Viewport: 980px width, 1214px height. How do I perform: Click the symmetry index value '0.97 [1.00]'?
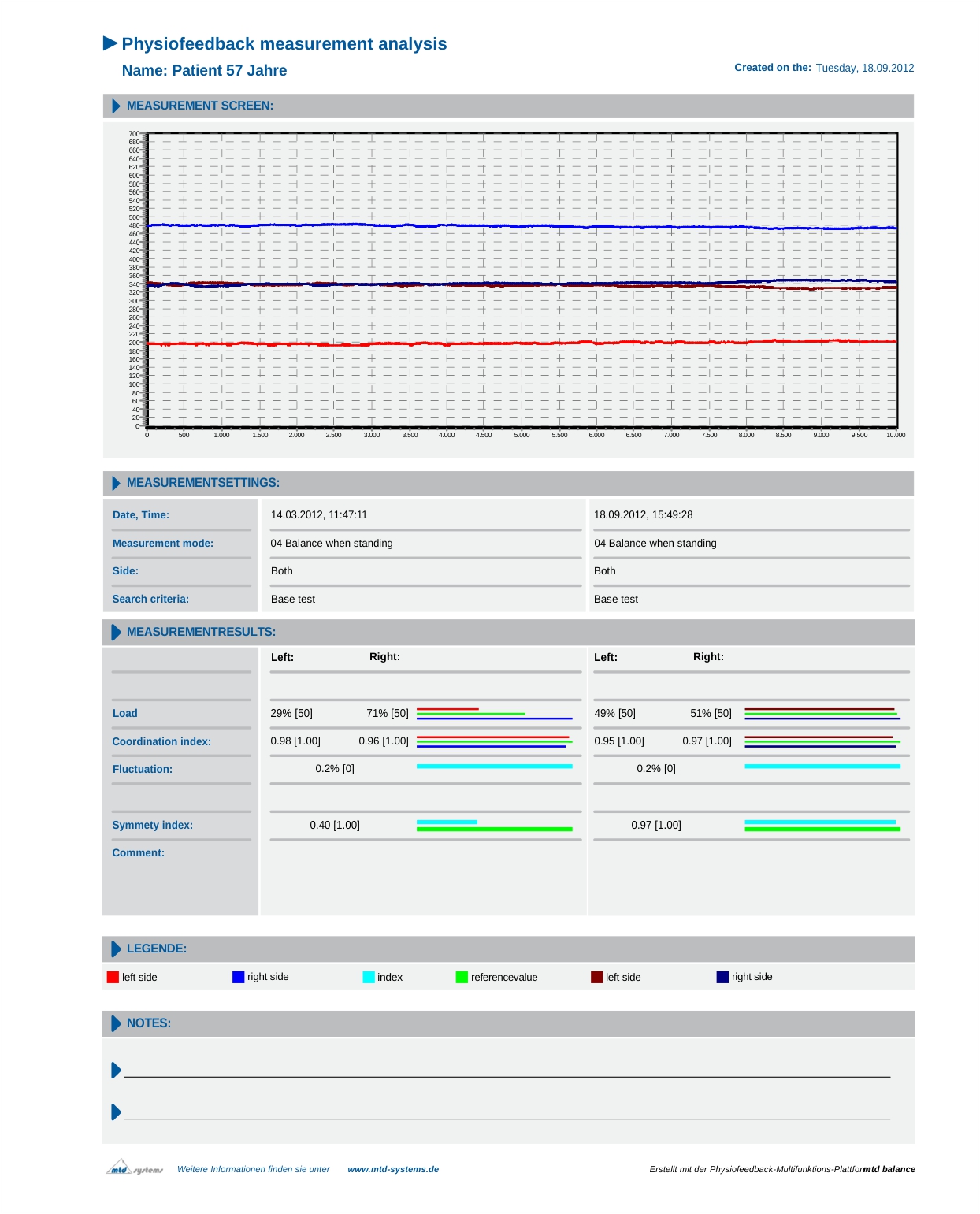pyautogui.click(x=656, y=826)
